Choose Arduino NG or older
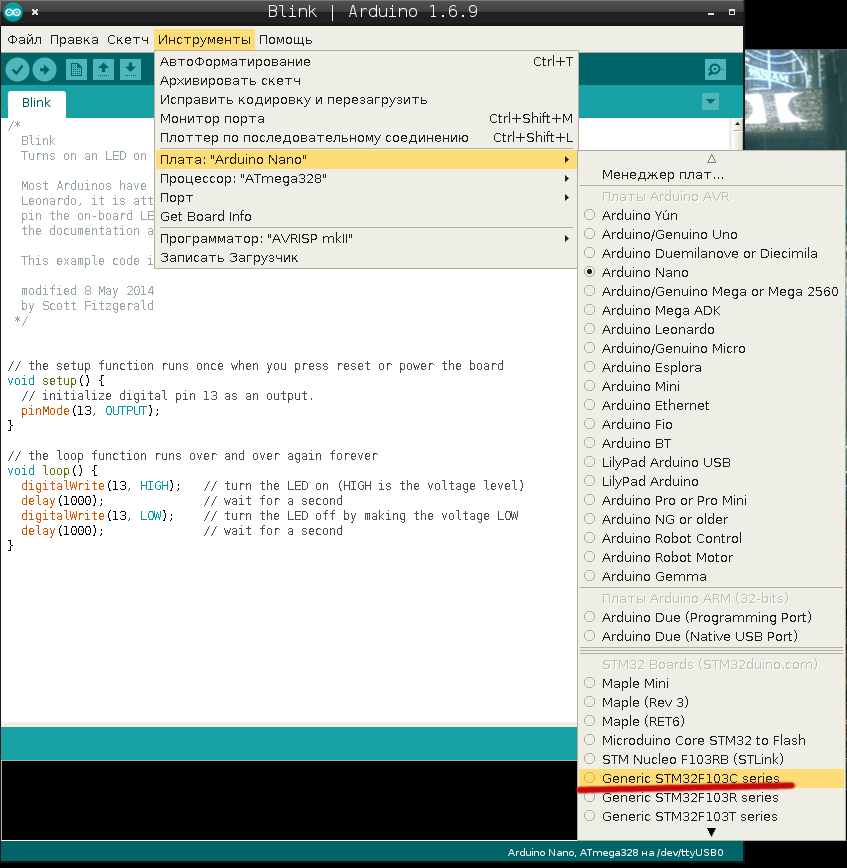The height and width of the screenshot is (868, 847). [712, 519]
